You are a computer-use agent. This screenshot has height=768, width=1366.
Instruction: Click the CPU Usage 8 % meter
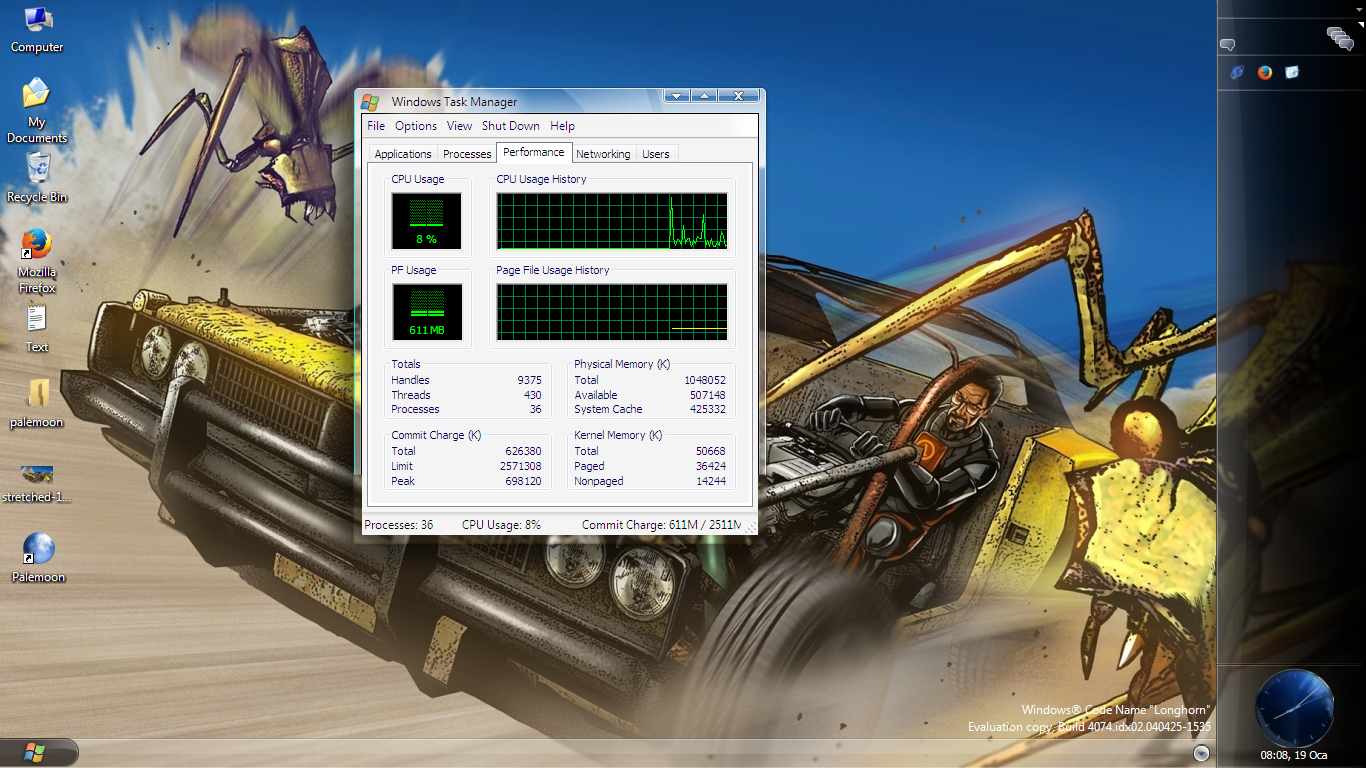click(427, 221)
